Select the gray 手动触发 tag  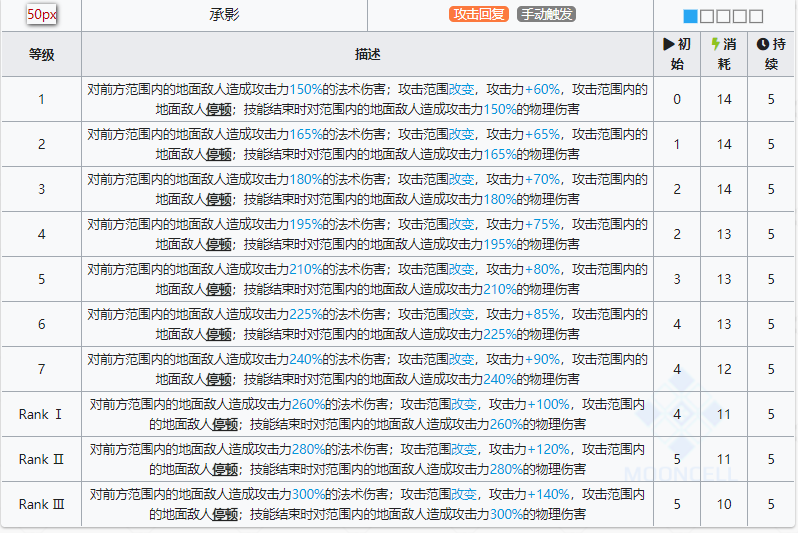click(546, 14)
